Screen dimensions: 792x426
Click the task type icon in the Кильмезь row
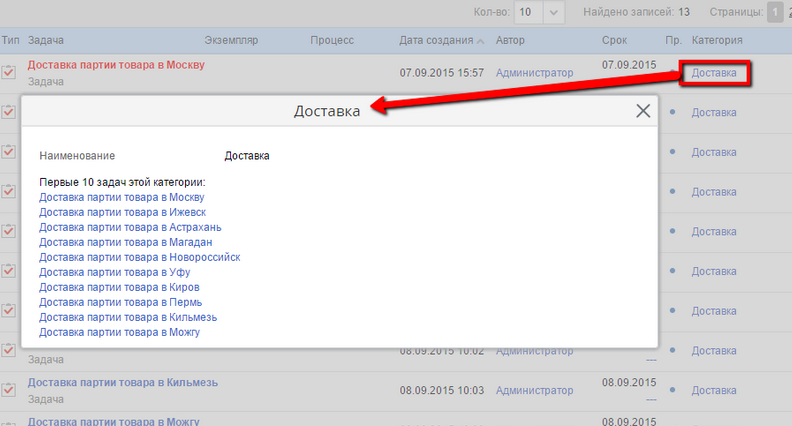click(9, 390)
